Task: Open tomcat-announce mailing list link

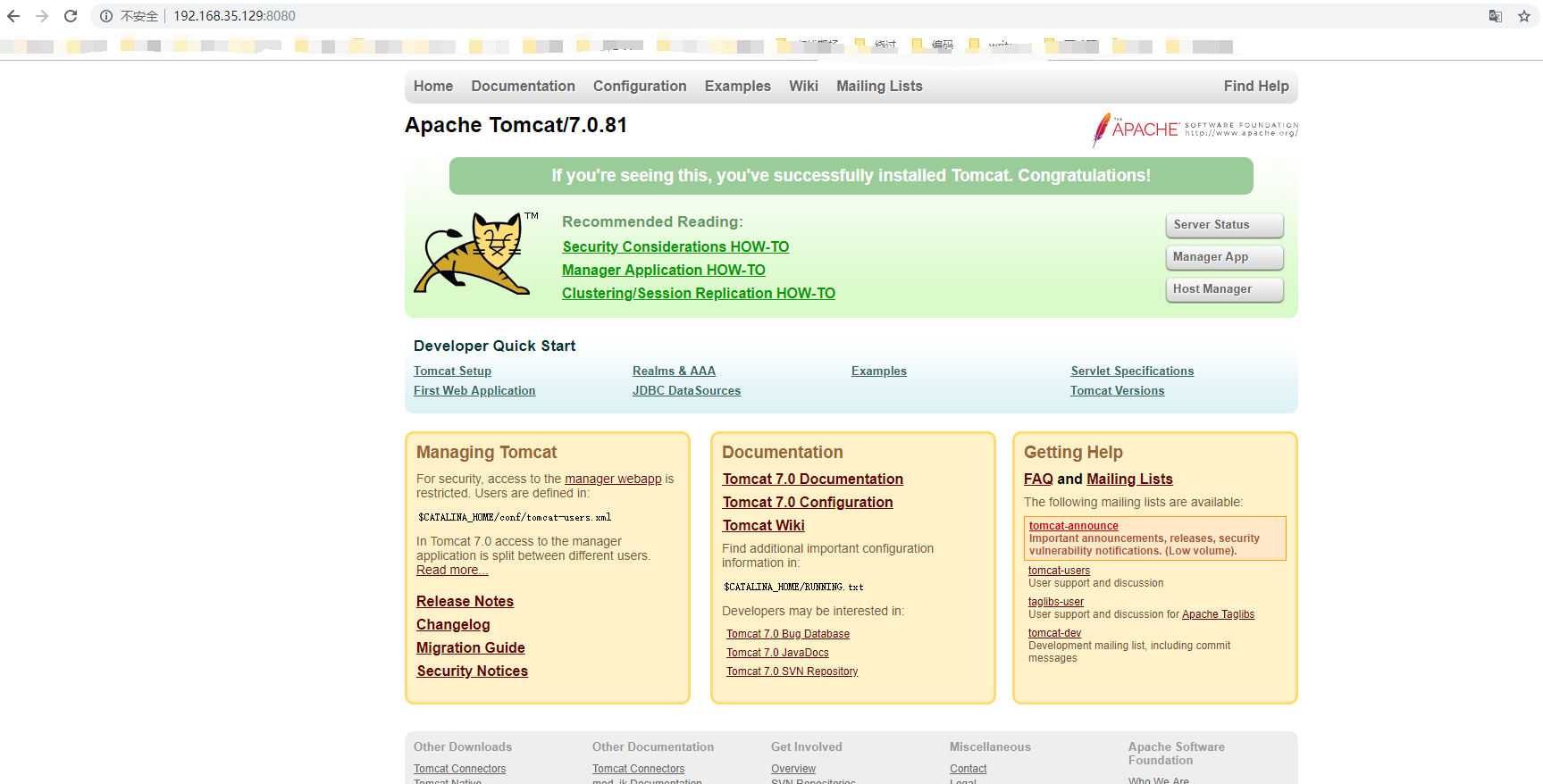Action: click(x=1073, y=526)
